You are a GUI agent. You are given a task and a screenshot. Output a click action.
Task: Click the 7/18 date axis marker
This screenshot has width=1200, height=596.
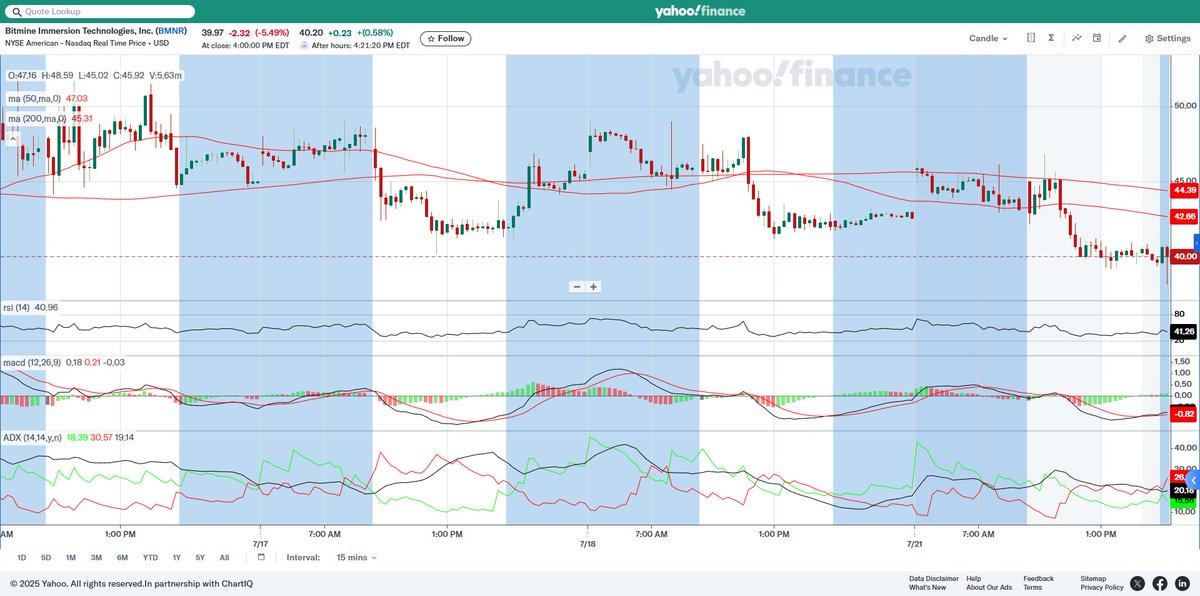(587, 544)
